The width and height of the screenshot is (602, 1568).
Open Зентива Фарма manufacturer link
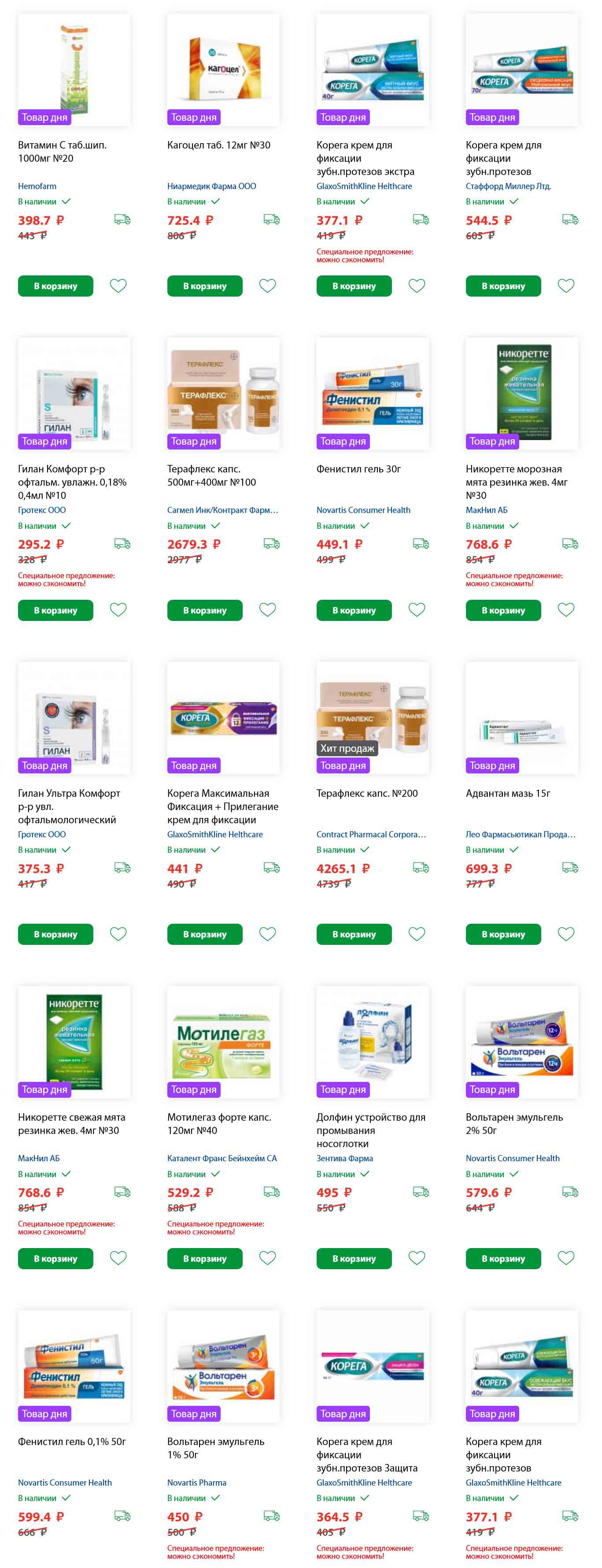click(x=345, y=1158)
